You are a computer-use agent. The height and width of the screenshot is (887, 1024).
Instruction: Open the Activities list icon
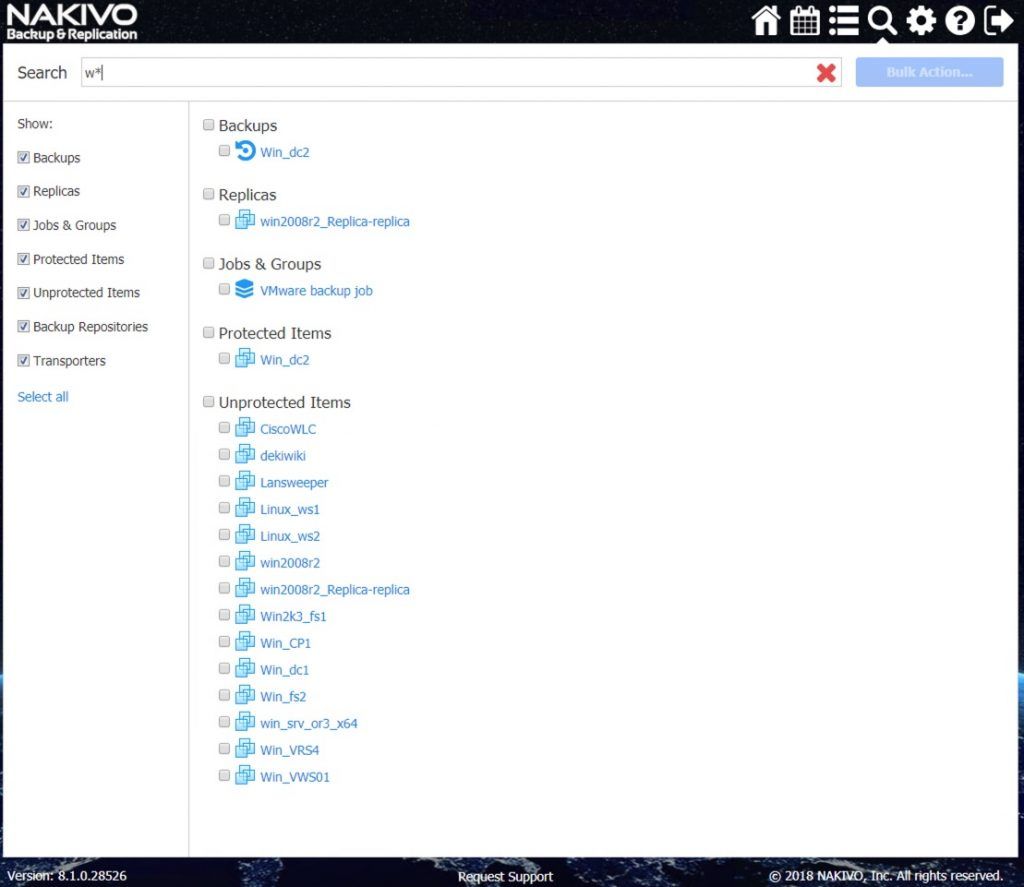click(844, 20)
